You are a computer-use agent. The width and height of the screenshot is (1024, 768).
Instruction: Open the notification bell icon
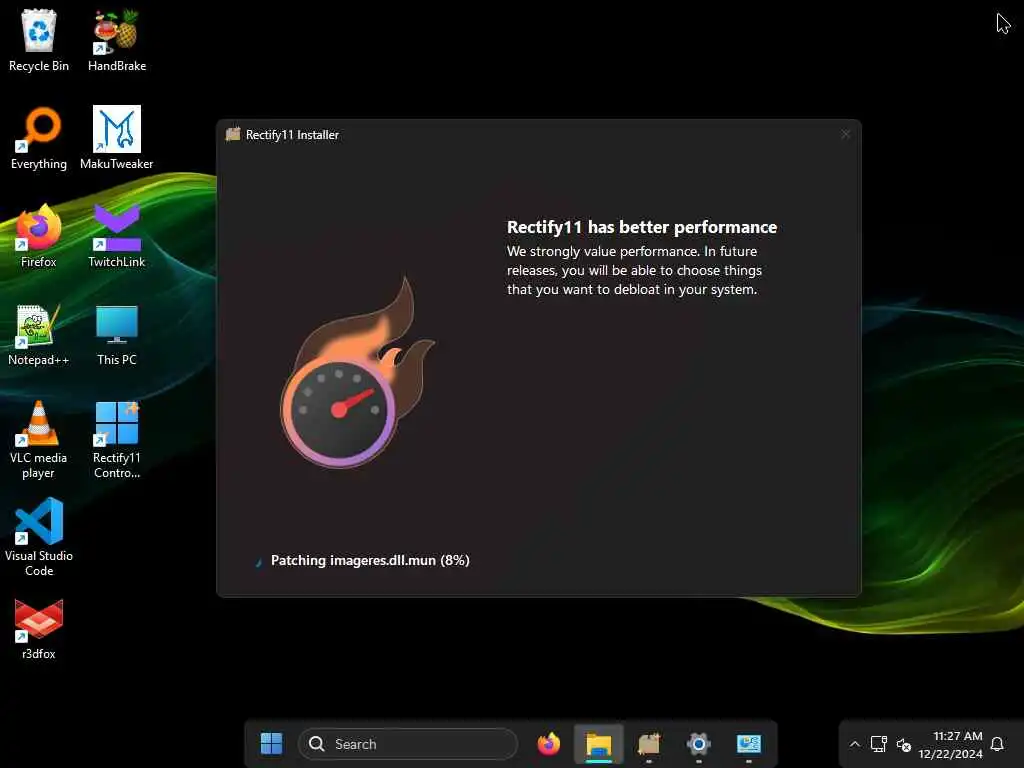point(997,744)
